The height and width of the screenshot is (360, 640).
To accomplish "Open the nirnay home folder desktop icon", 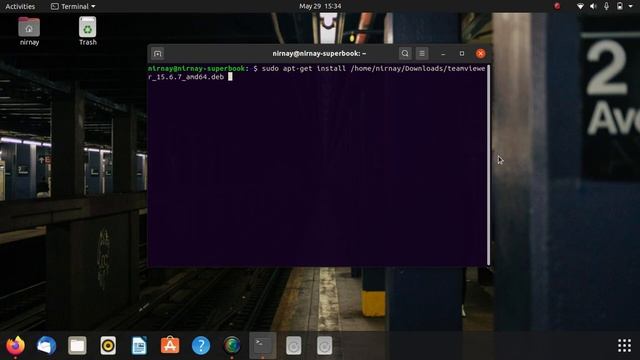I will click(29, 31).
